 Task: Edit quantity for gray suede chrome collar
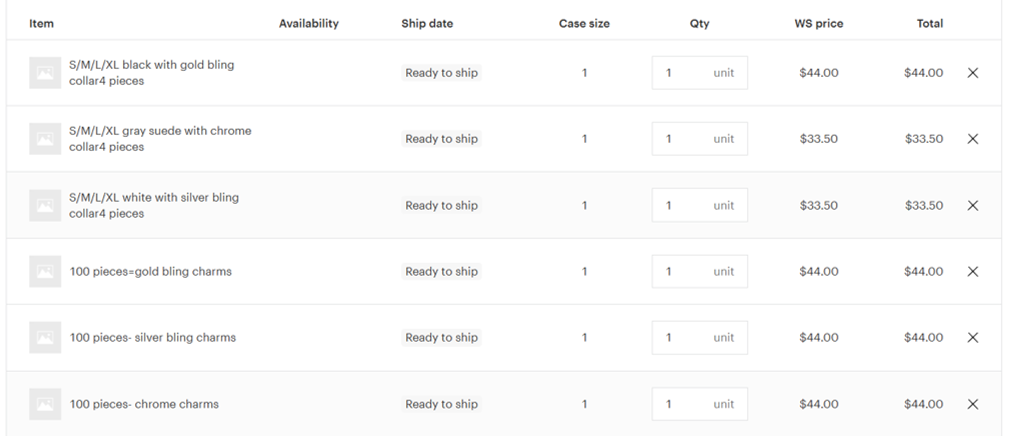click(680, 139)
